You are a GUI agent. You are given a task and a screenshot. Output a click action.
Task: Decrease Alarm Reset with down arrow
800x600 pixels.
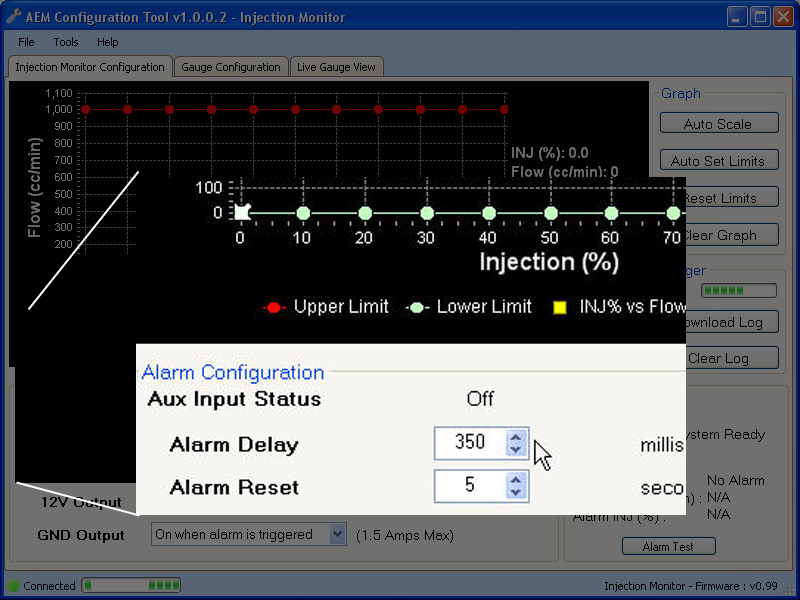tap(516, 493)
